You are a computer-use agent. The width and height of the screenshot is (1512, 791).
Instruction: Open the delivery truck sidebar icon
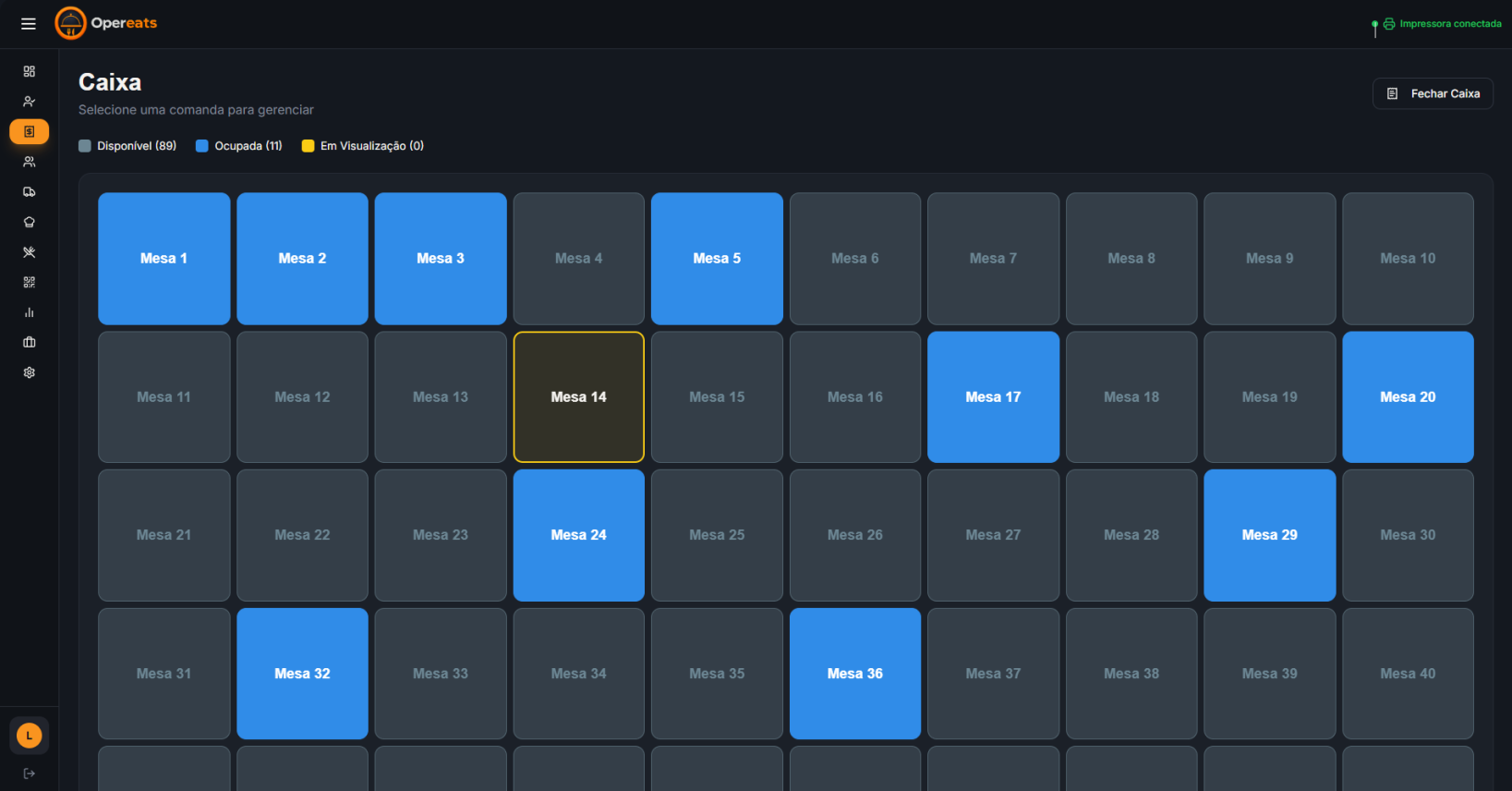pyautogui.click(x=30, y=192)
